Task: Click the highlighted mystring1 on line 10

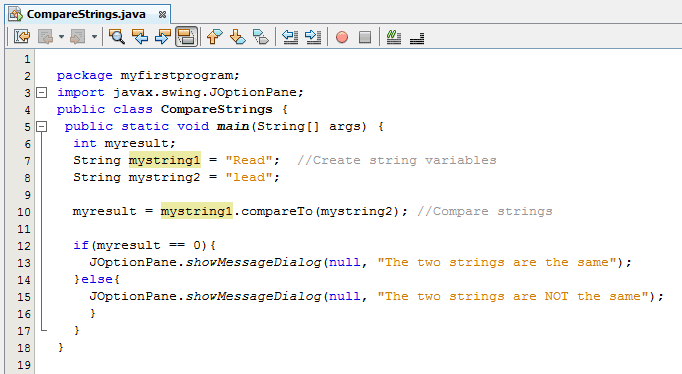Action: click(x=197, y=211)
